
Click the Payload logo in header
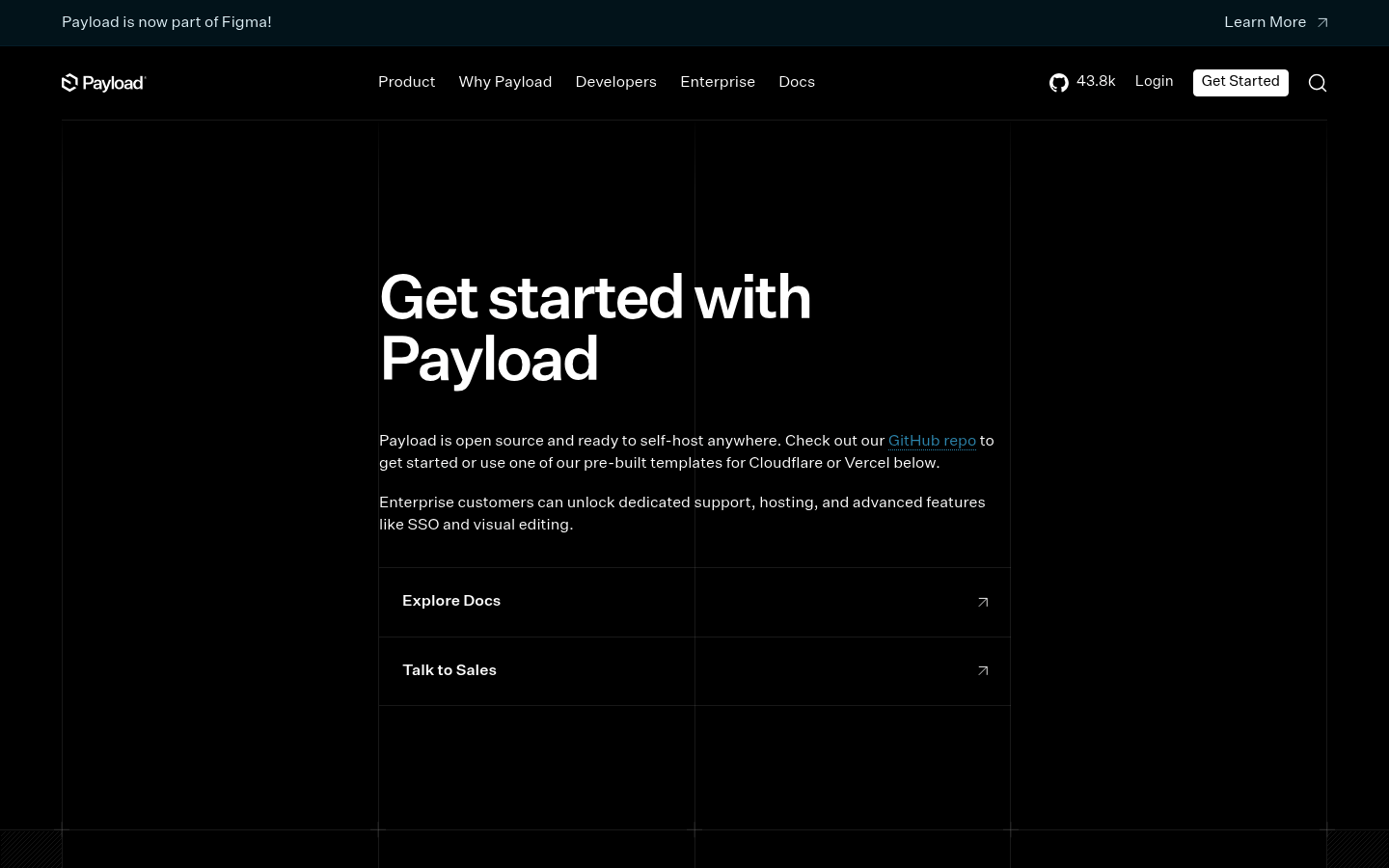103,83
